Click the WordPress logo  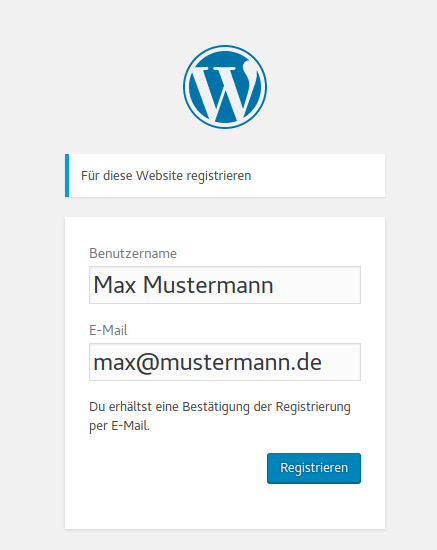click(x=225, y=87)
